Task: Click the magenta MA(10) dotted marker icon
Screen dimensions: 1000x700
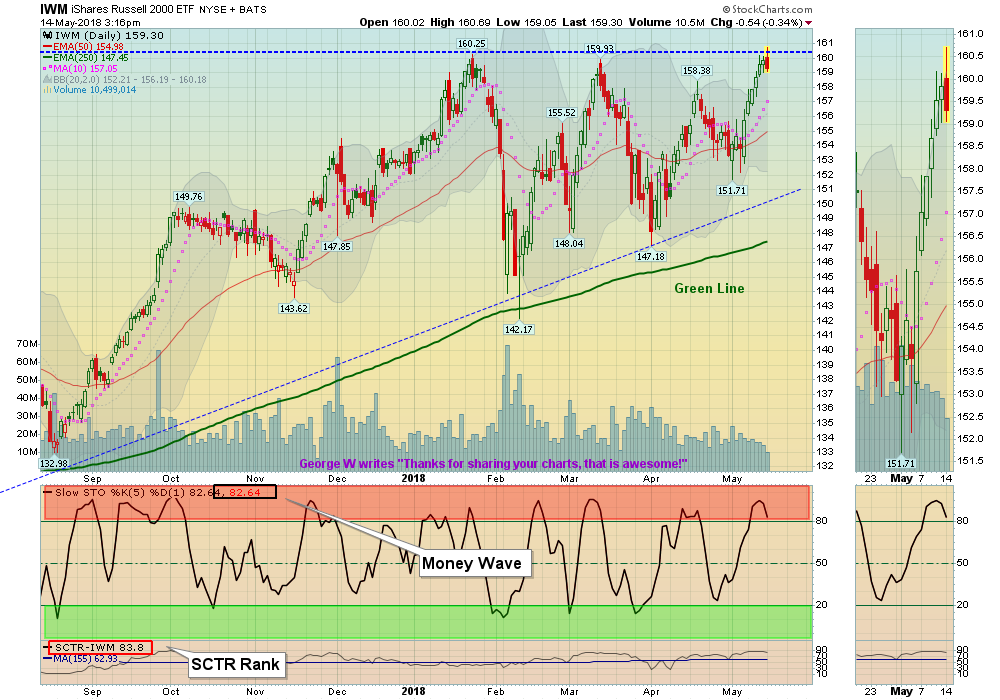Action: click(x=46, y=68)
